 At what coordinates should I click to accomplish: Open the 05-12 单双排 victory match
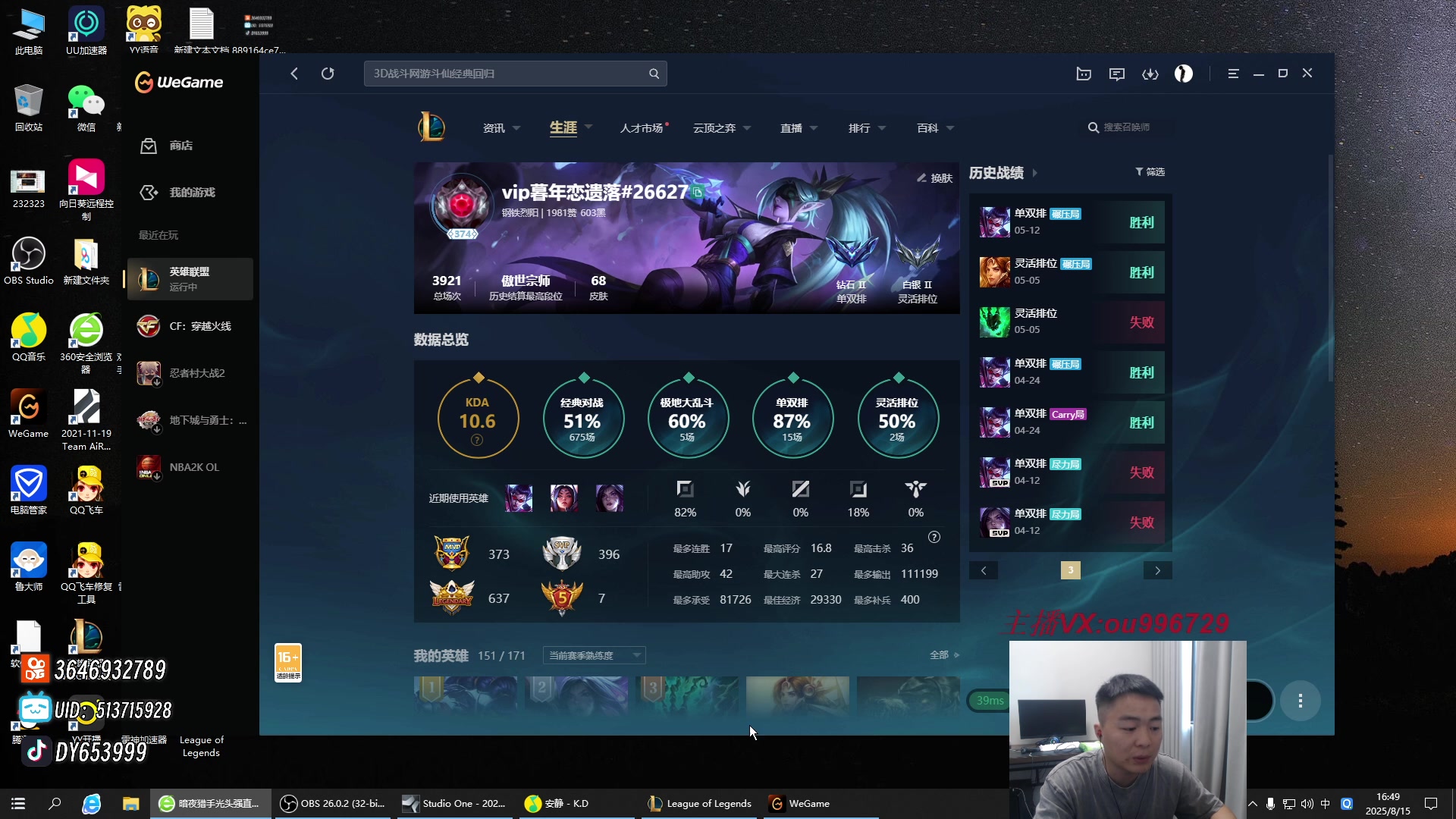(1071, 222)
